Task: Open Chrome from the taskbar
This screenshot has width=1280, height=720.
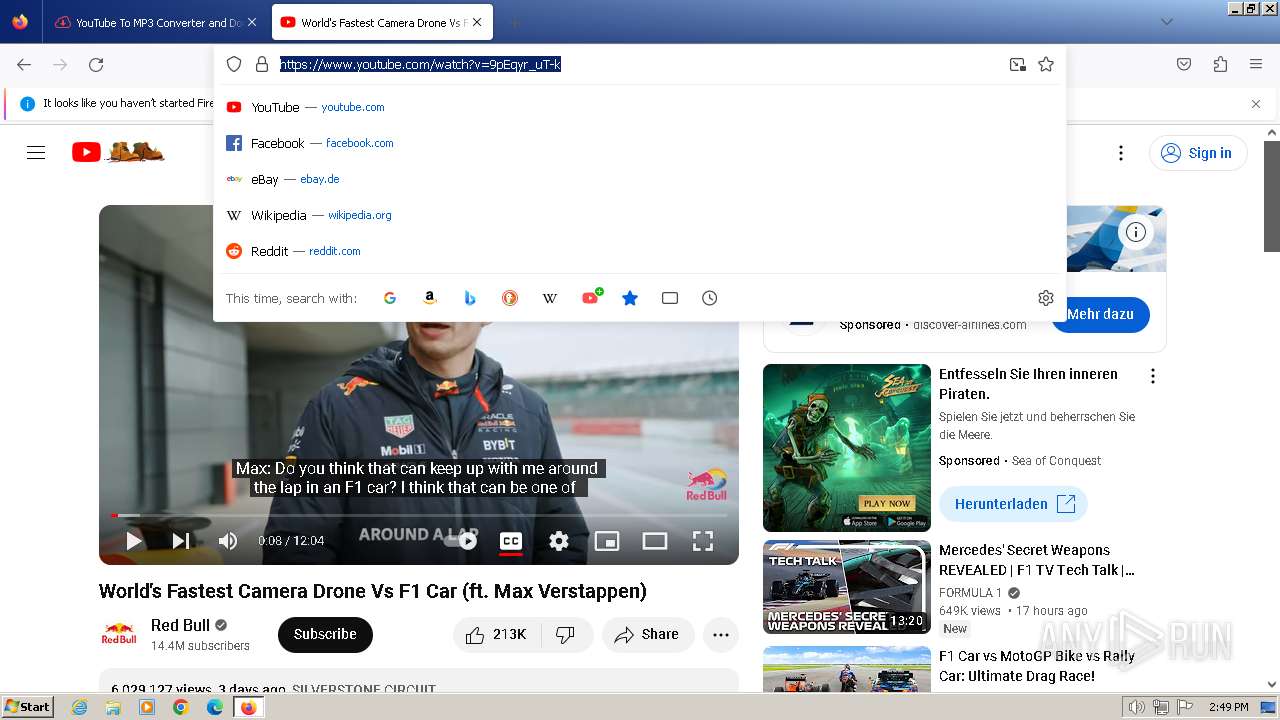Action: point(181,707)
